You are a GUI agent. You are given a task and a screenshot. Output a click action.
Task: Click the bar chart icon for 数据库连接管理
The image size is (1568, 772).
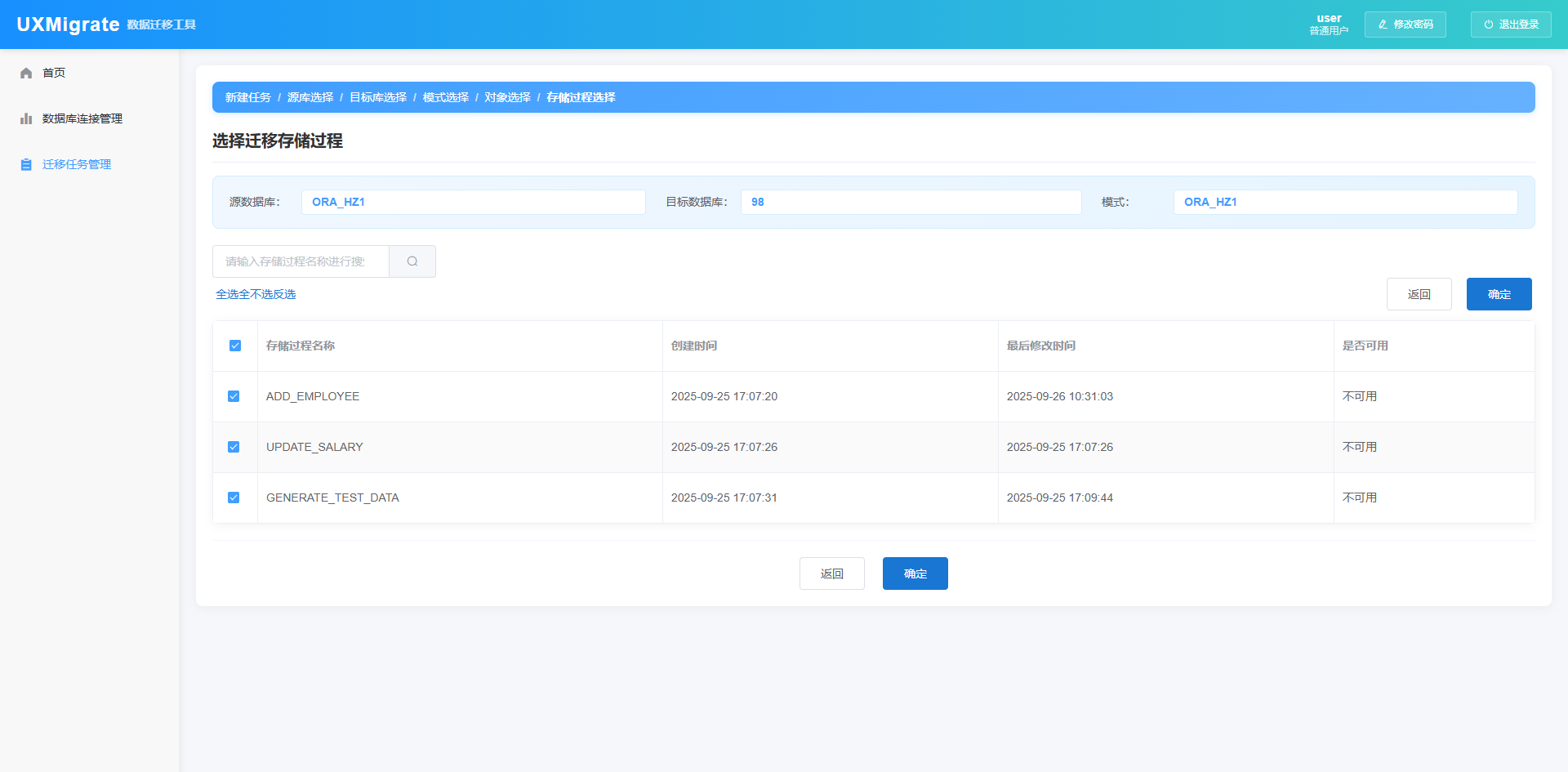[26, 119]
